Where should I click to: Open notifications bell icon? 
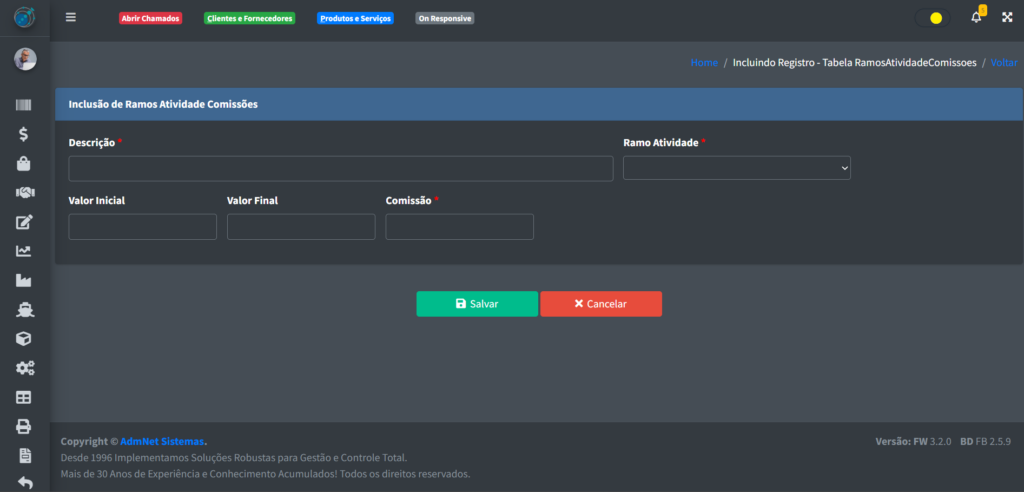976,18
